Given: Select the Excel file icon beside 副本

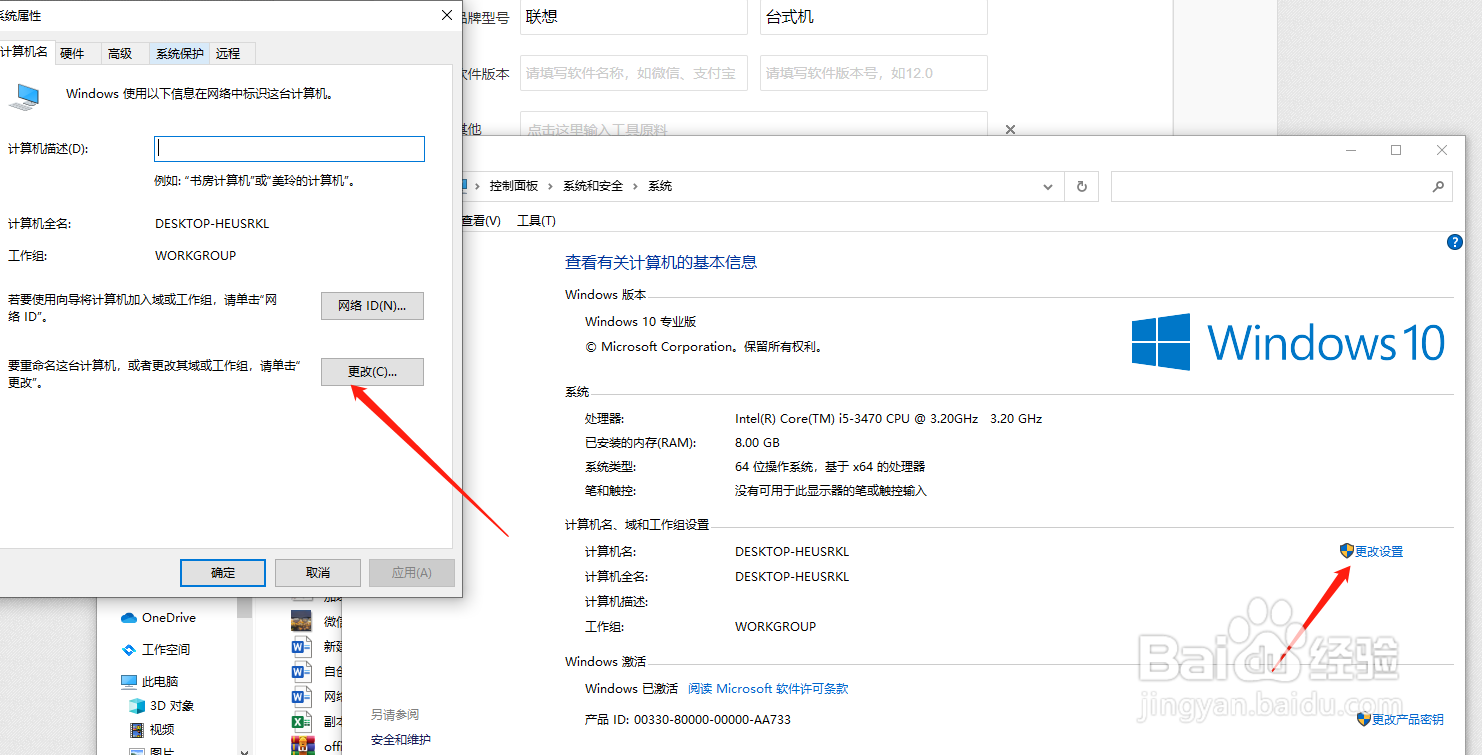Looking at the screenshot, I should tap(301, 721).
